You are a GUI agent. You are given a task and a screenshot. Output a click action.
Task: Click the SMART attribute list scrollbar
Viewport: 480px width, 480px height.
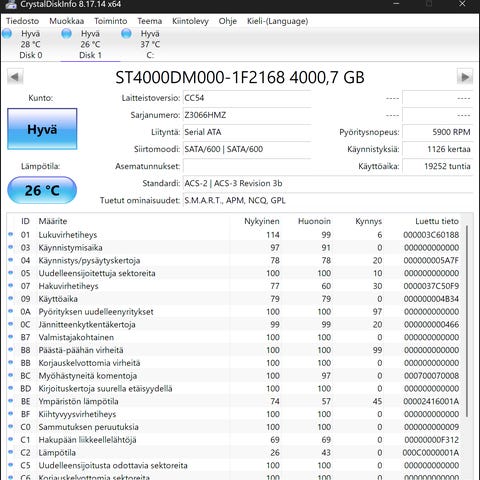(x=467, y=320)
